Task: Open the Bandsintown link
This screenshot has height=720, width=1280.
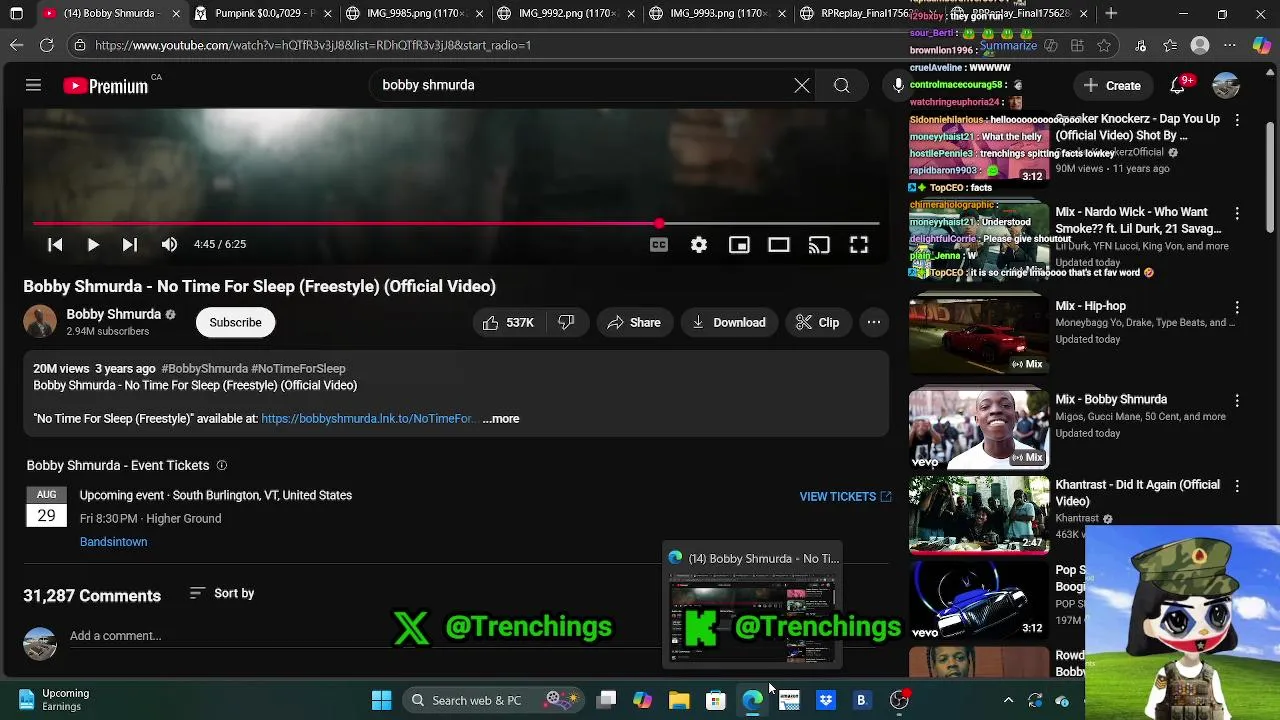Action: tap(113, 542)
